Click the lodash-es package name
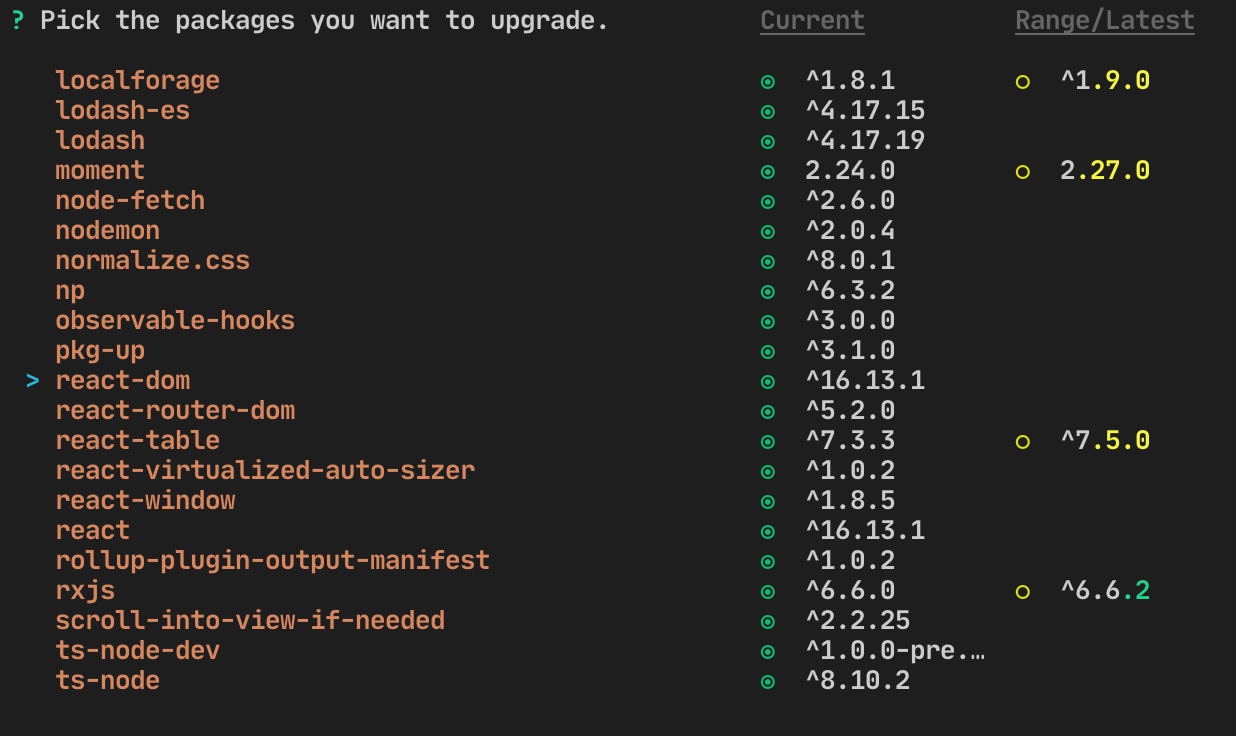The height and width of the screenshot is (736, 1236). (122, 110)
